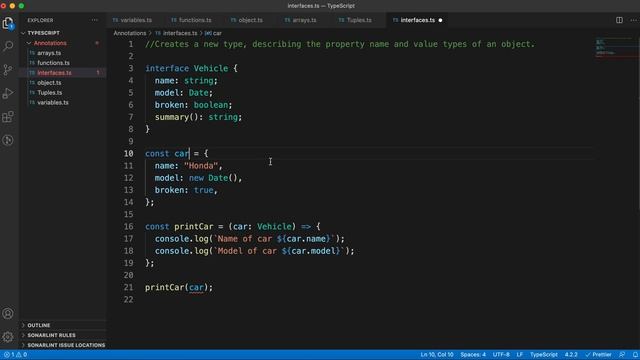
Task: Open the Accounts menu icon
Action: click(x=8, y=313)
